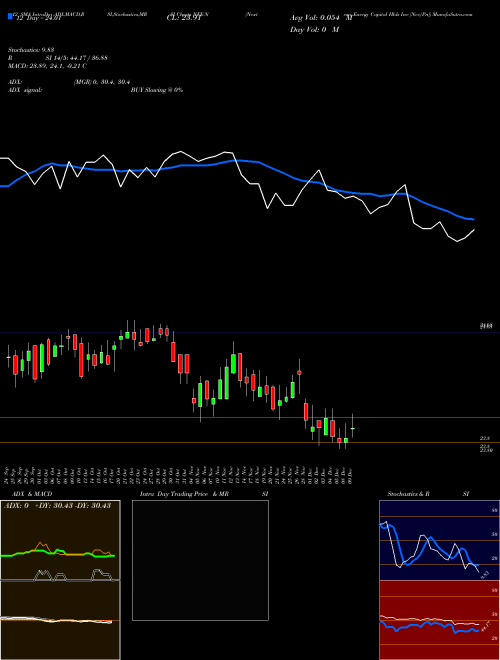Select the 'ADX: 0 +DY: 30.43 -DY: 30.43' header
The height and width of the screenshot is (660, 500).
58,505
